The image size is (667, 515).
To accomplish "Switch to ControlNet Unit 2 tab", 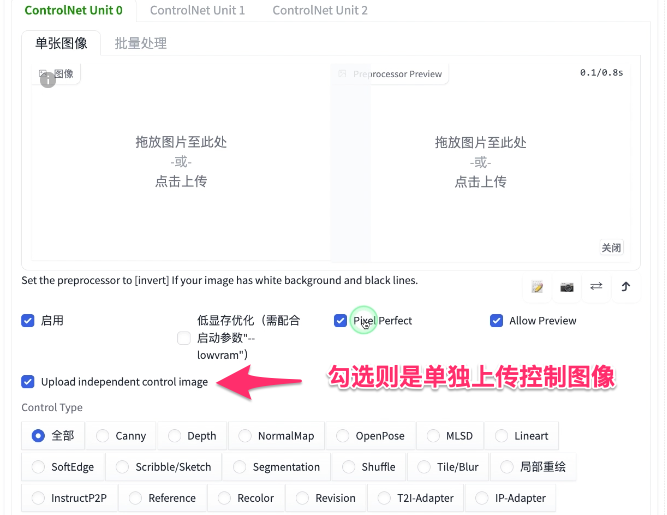I will (x=320, y=10).
